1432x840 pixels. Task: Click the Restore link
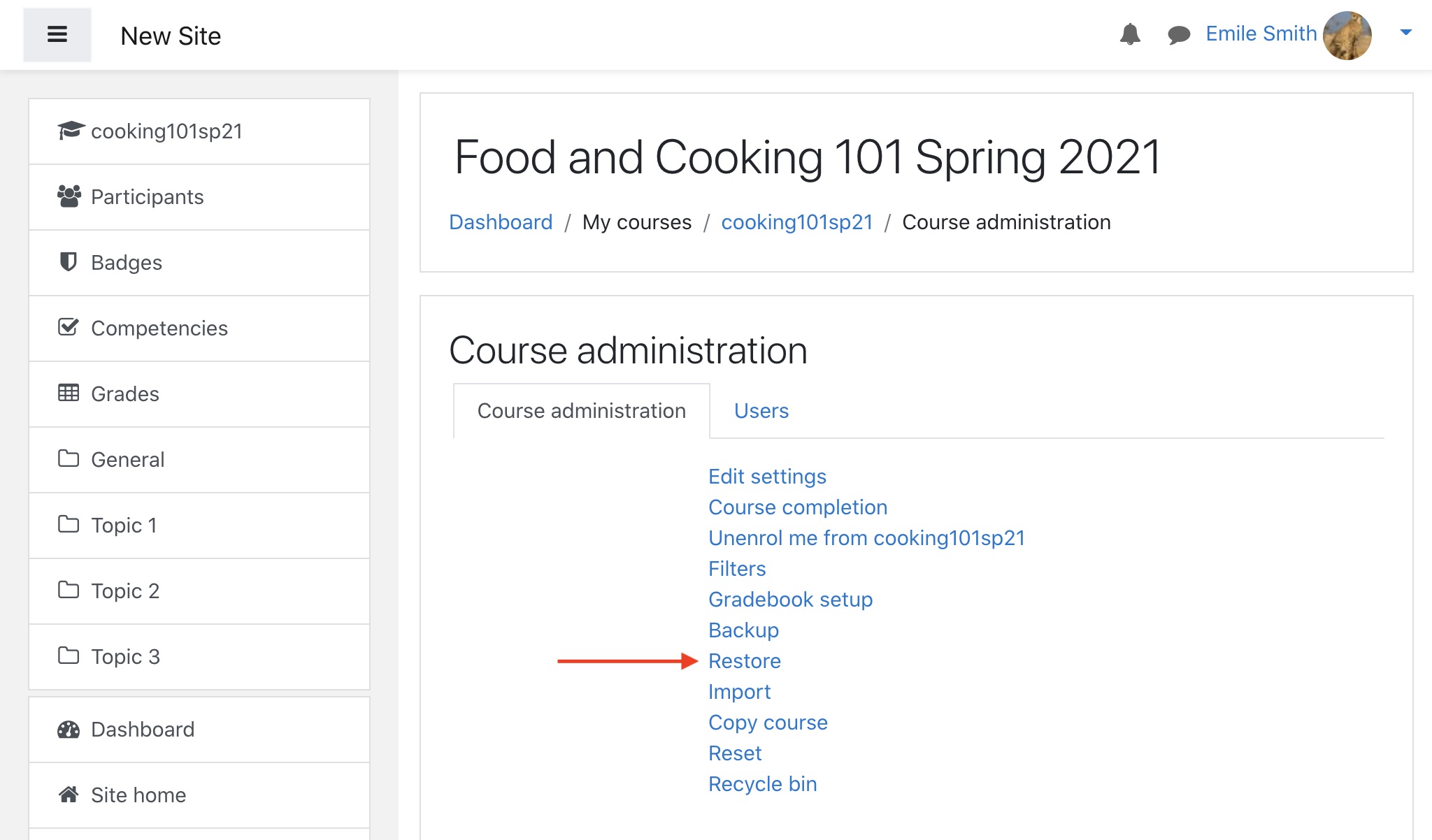744,661
